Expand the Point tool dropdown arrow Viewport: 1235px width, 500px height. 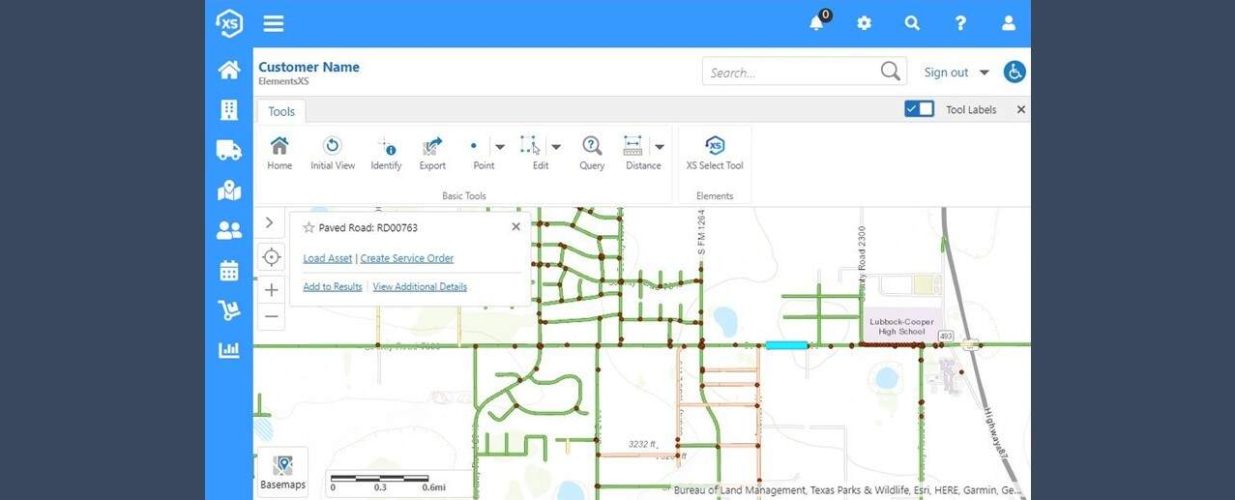pos(500,146)
